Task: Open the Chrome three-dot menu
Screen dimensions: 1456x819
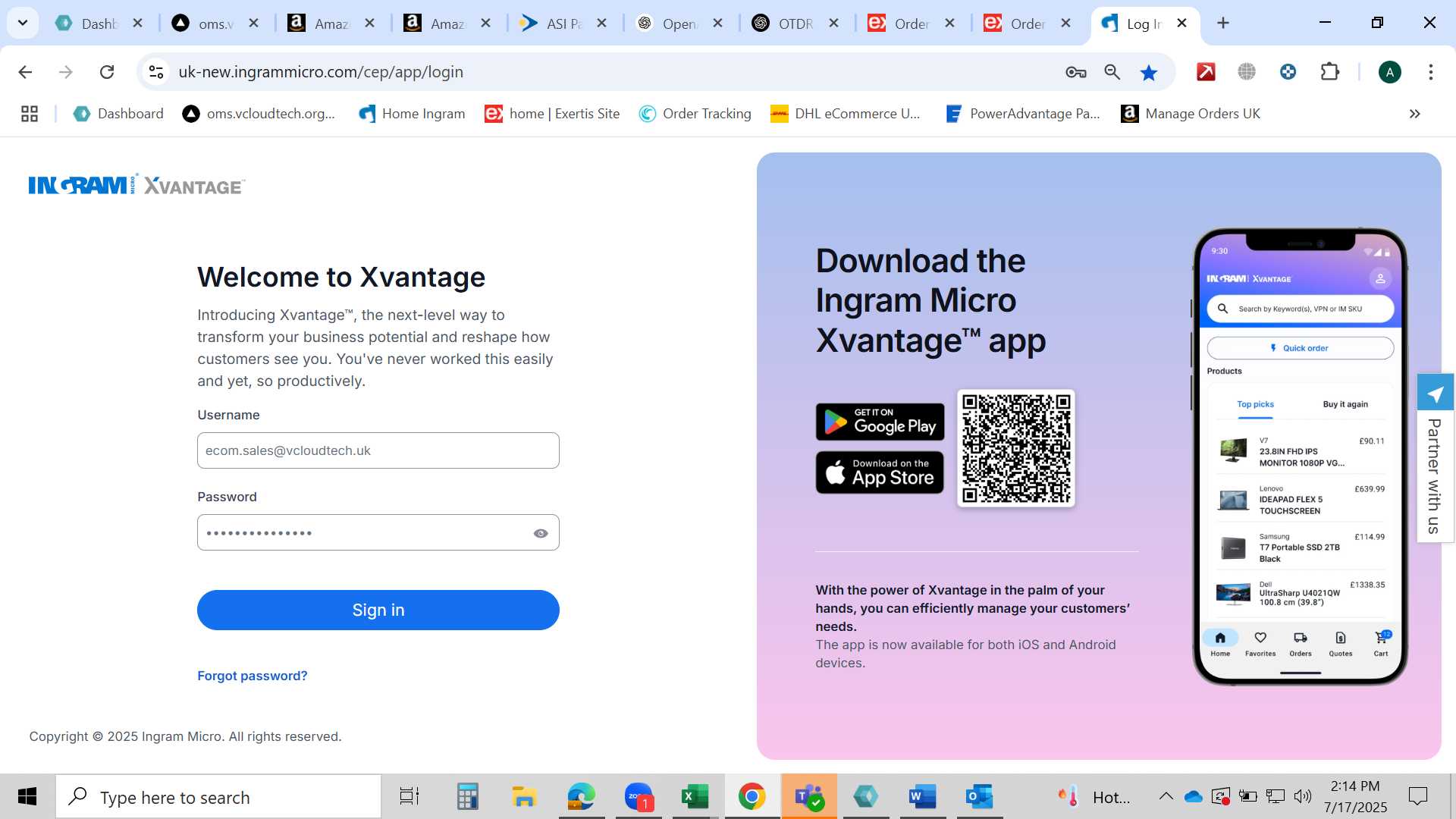Action: click(x=1431, y=72)
